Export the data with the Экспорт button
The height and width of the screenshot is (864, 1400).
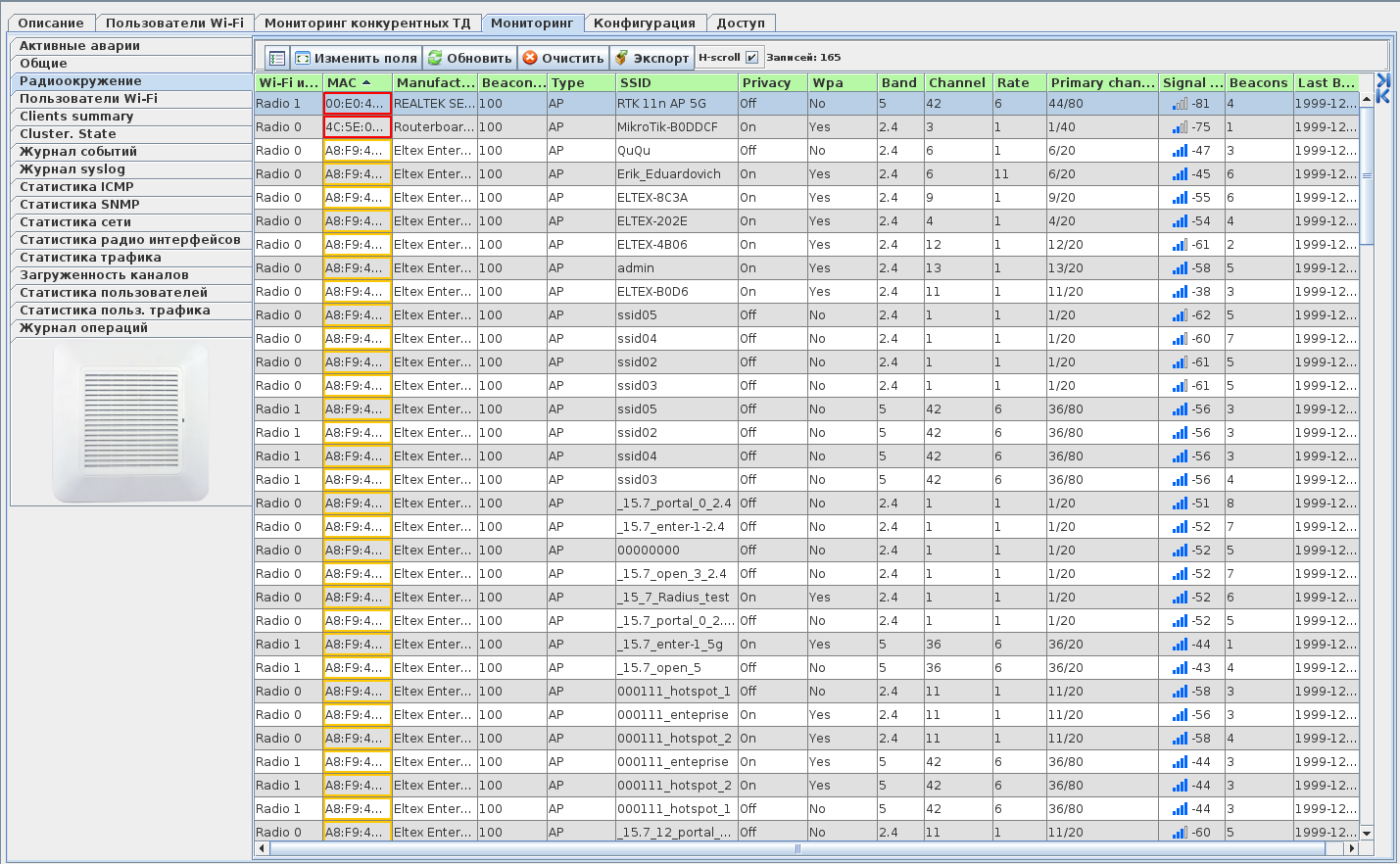652,59
